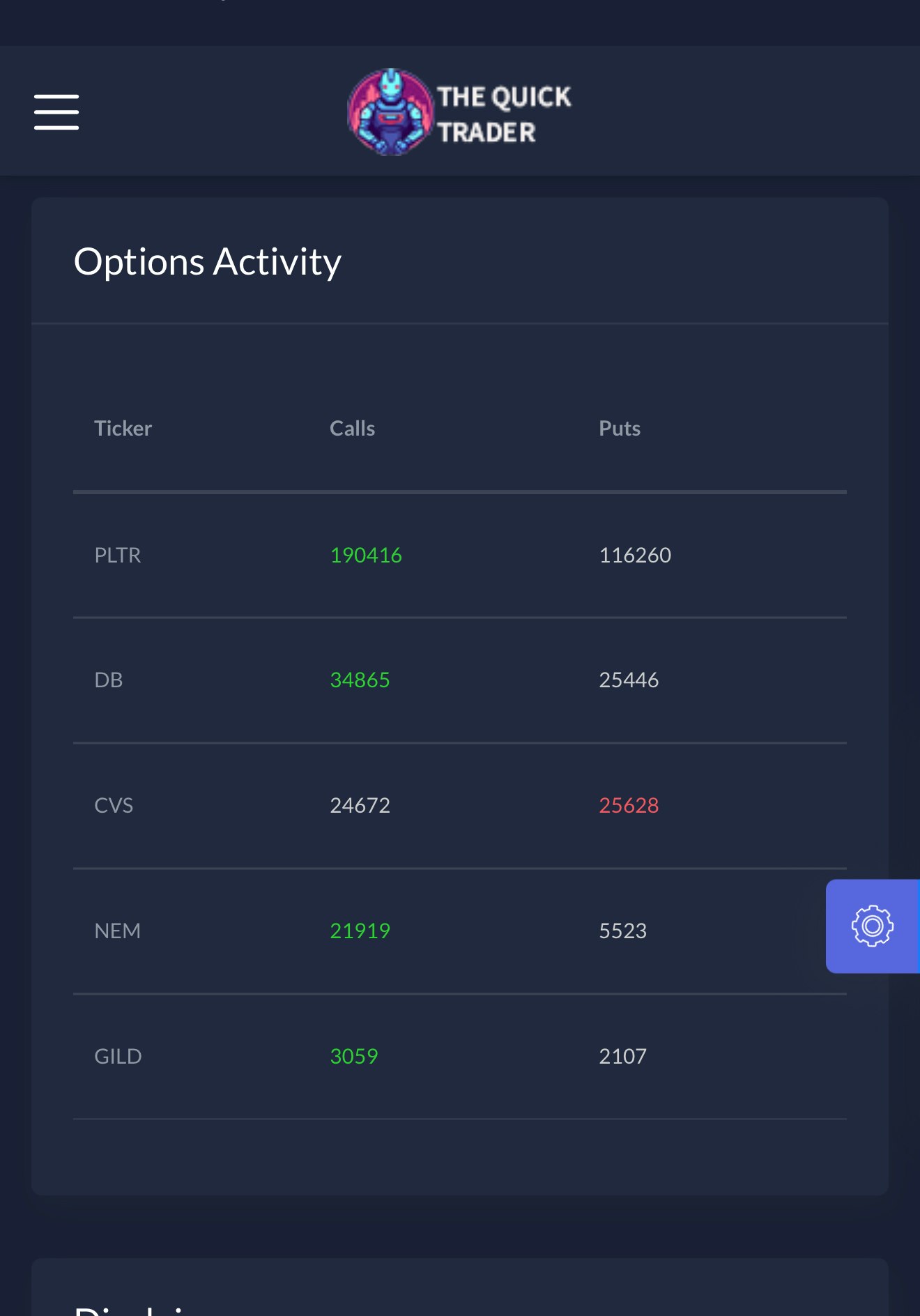
Task: Click GILD calls value 3059
Action: click(x=353, y=1057)
